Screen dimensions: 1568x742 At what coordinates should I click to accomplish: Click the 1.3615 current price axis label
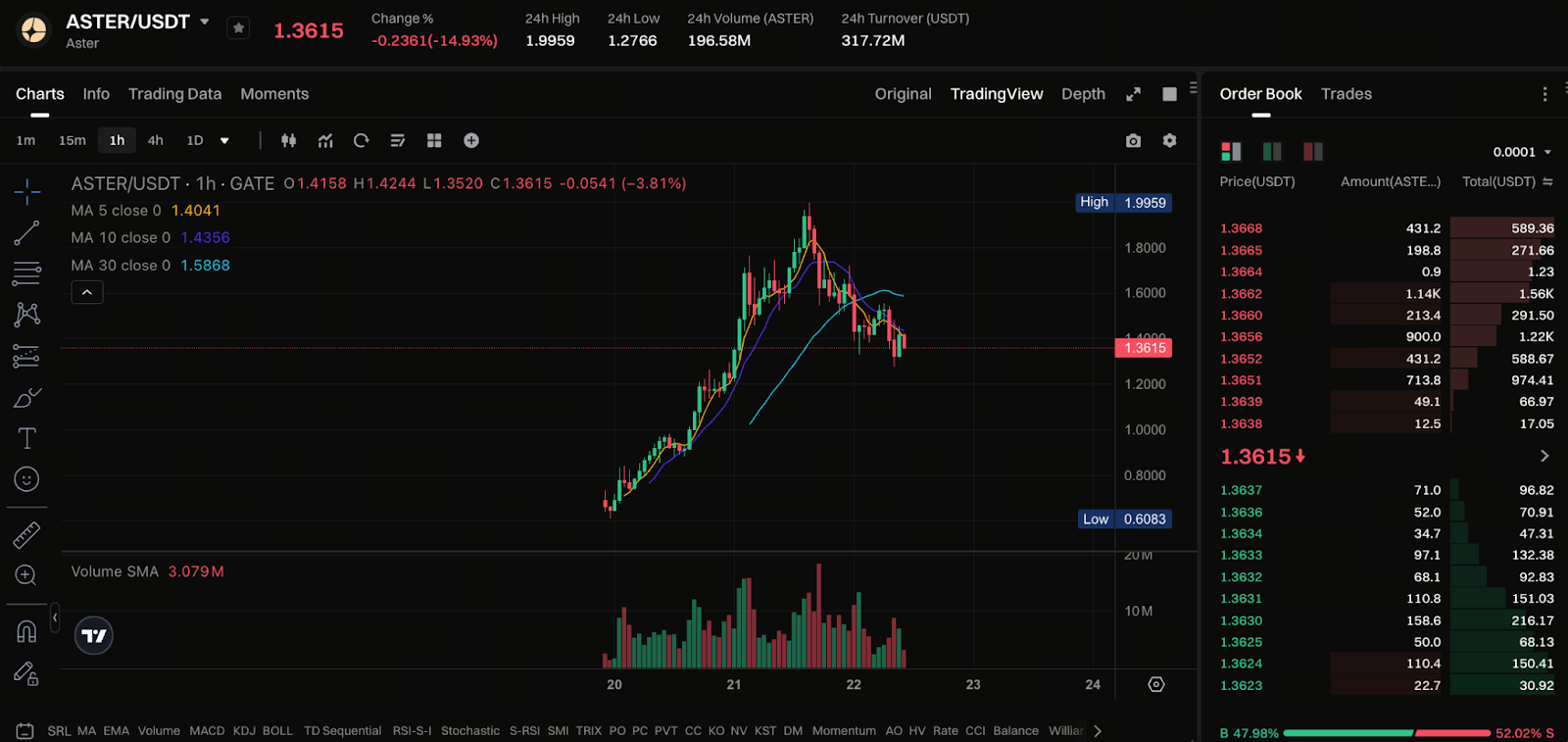click(1144, 348)
